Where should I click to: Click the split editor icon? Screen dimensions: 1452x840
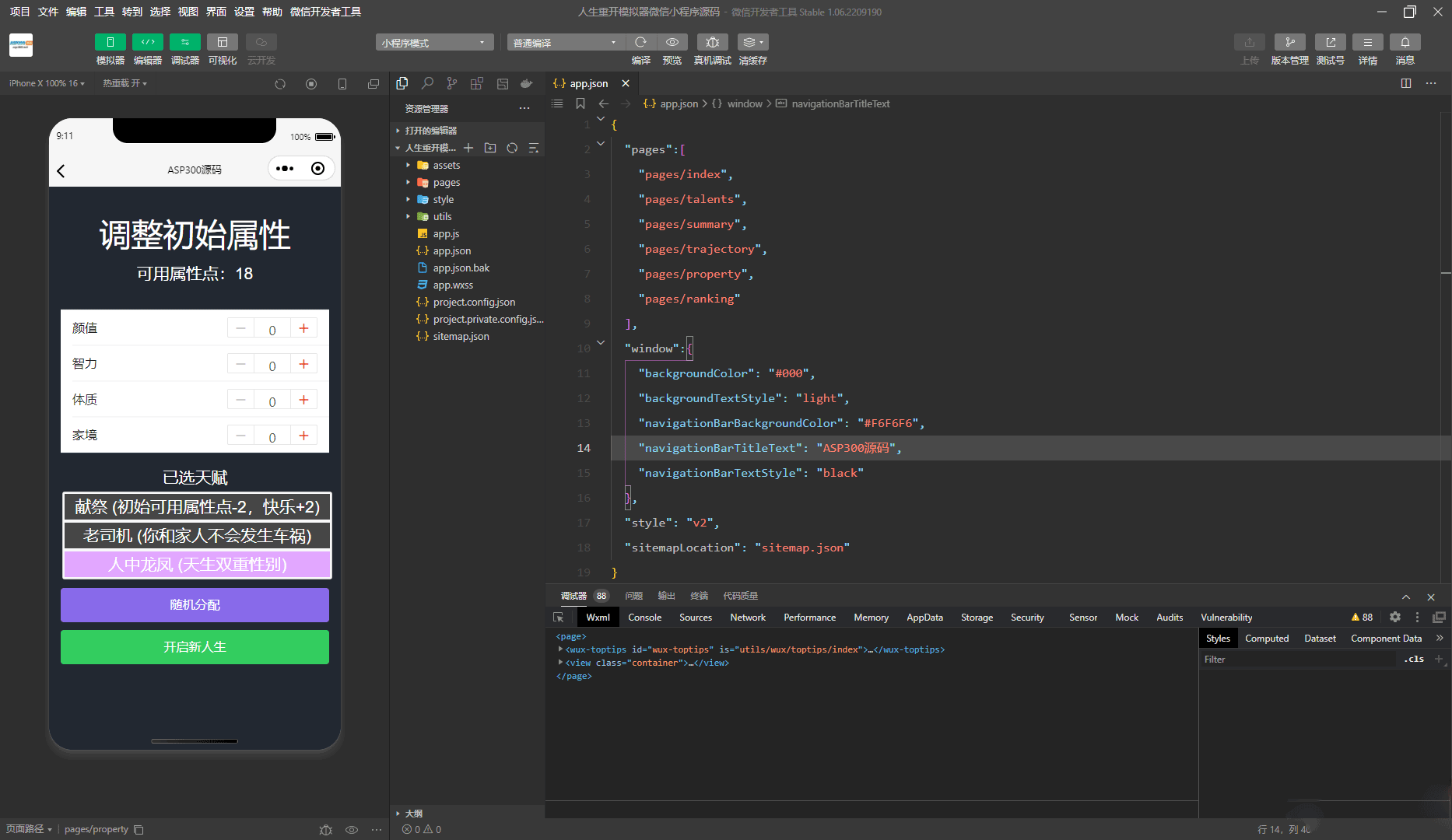(1406, 83)
